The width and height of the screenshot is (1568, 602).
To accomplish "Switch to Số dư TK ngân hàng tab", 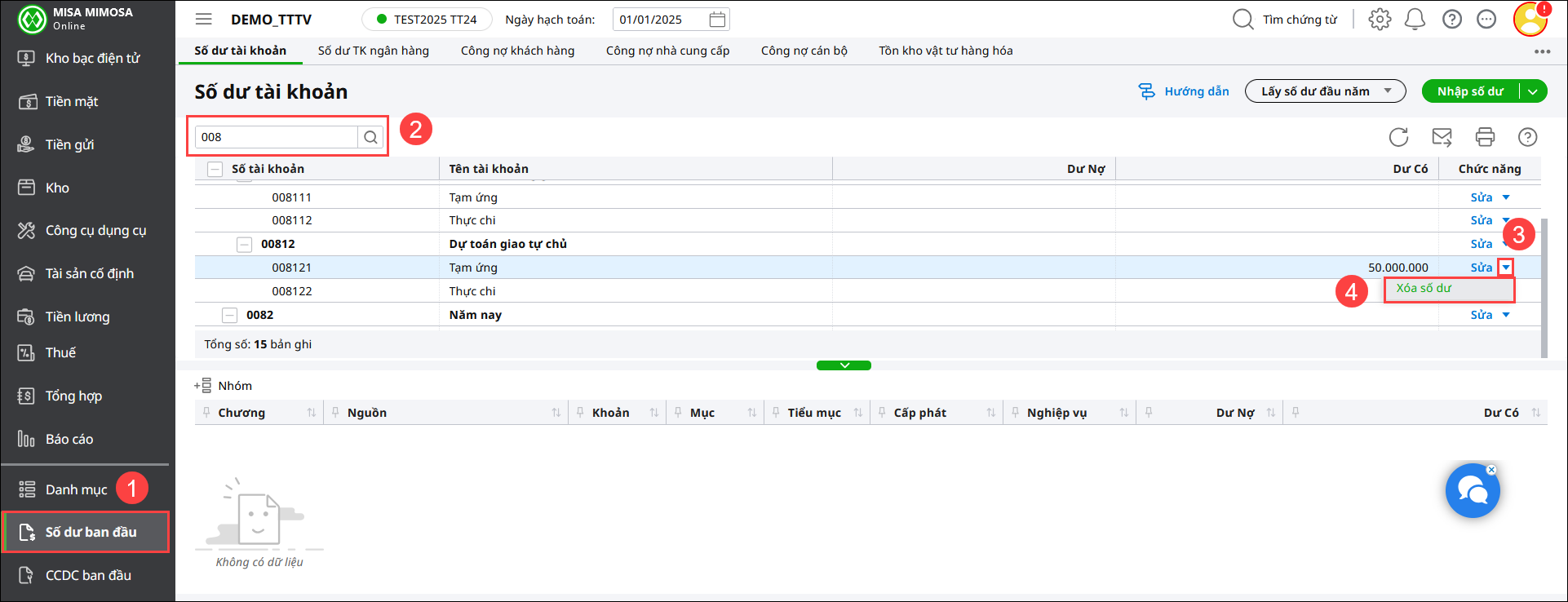I will click(x=373, y=51).
